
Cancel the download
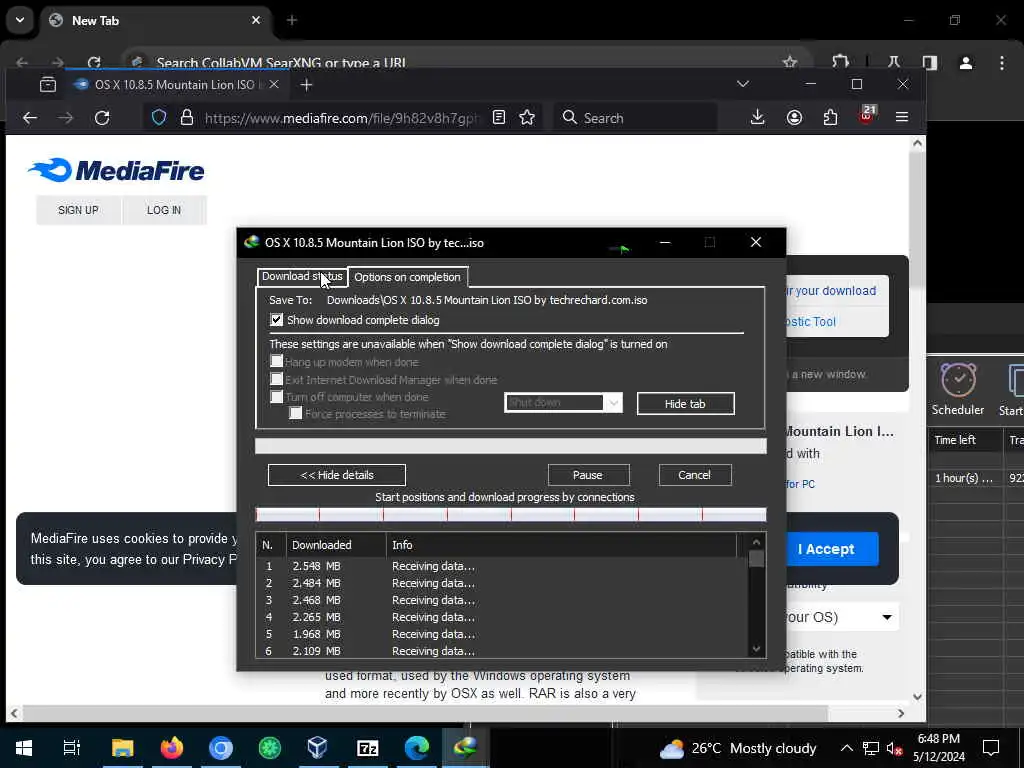tap(694, 475)
